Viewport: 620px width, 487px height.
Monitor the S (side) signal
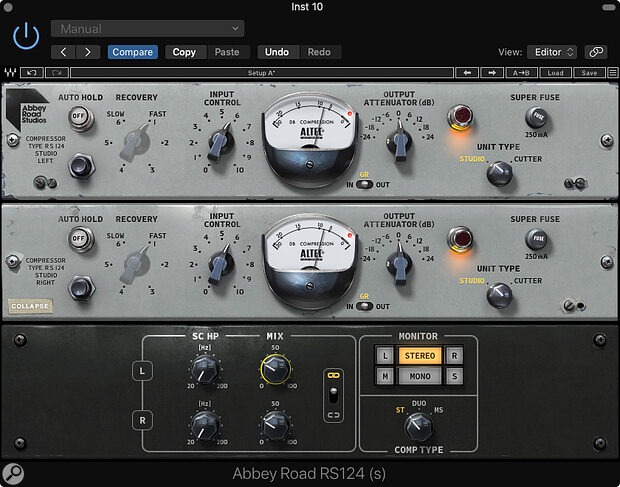[x=454, y=376]
